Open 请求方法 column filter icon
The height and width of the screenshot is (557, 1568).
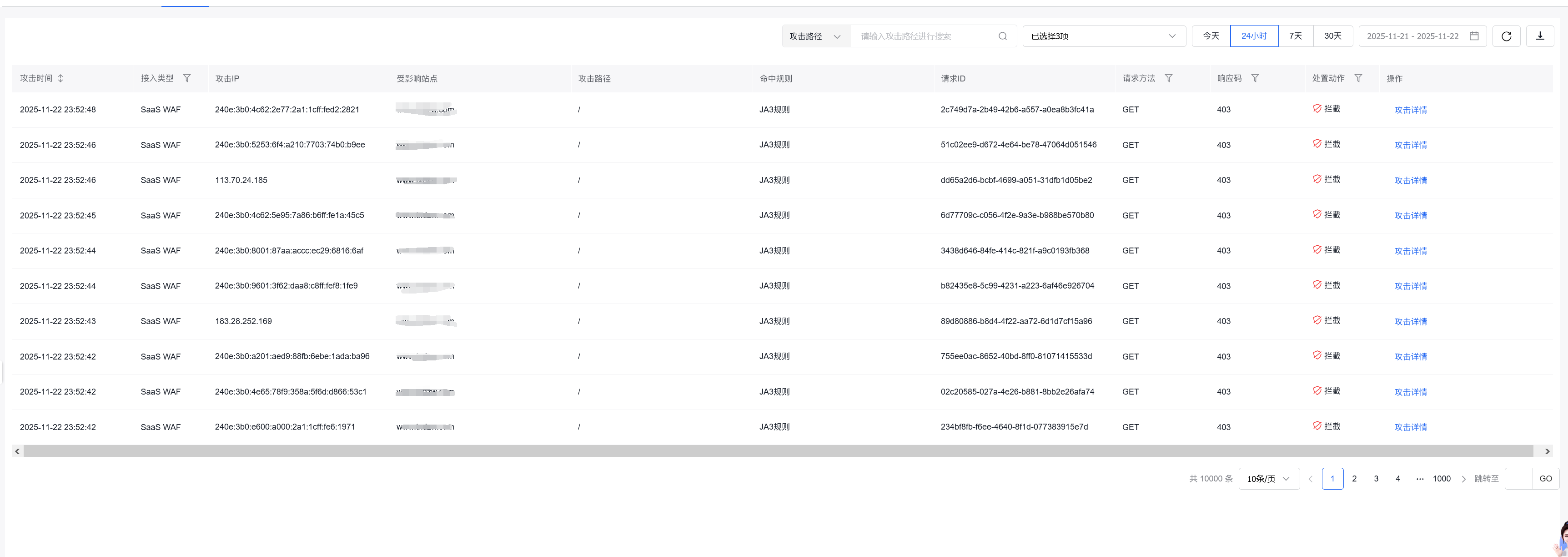point(1168,79)
